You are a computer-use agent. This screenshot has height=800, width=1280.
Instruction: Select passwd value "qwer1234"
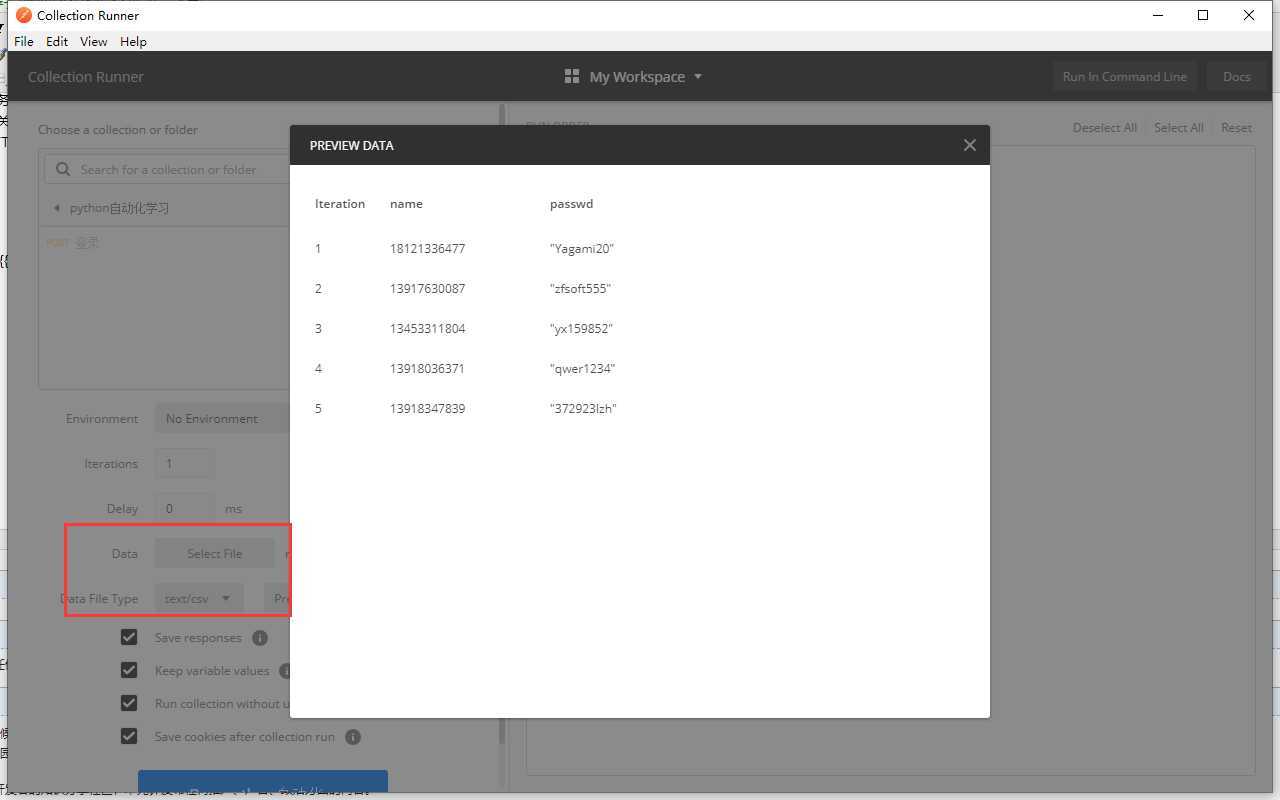582,369
